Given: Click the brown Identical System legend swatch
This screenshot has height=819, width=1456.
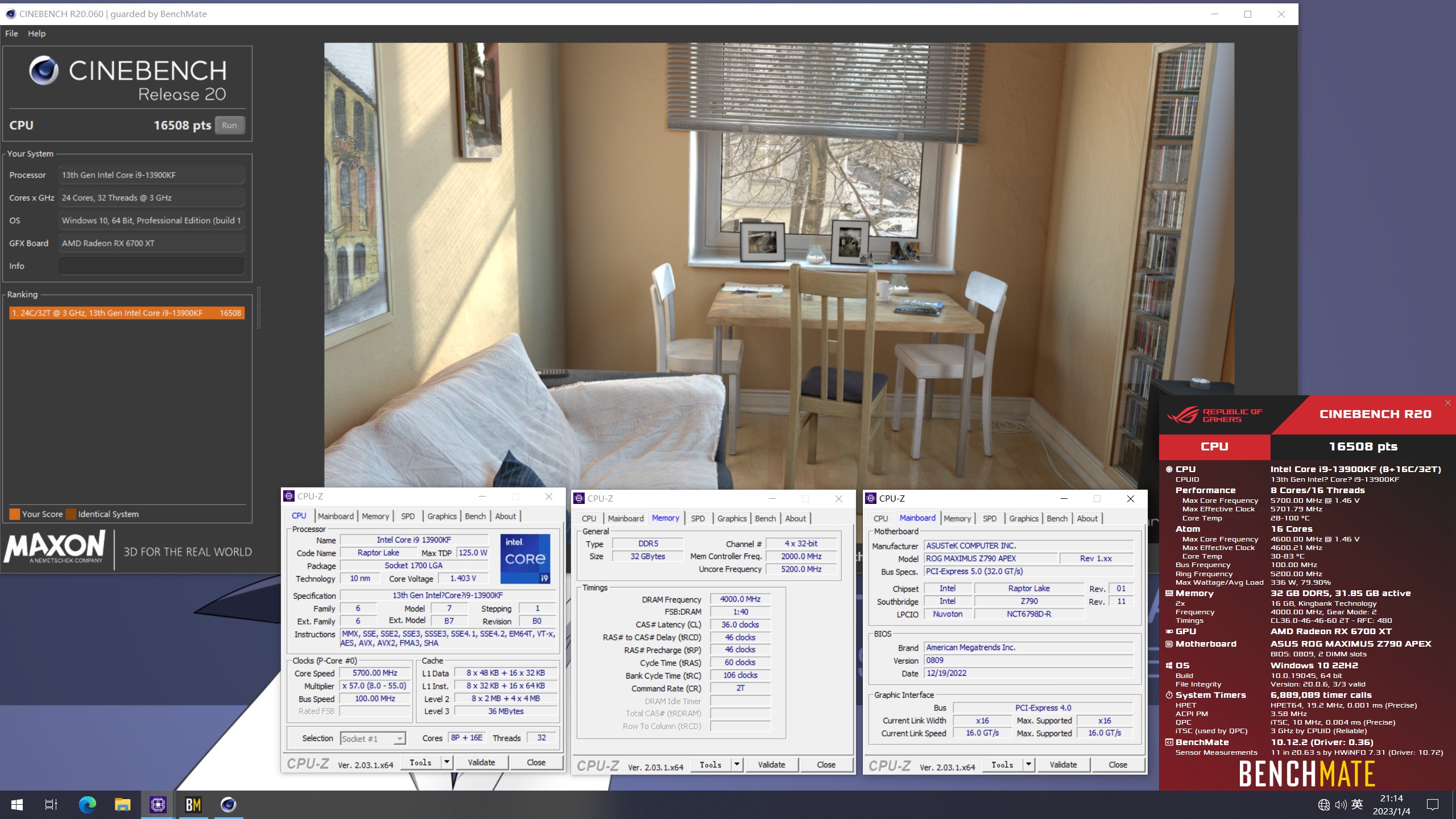Looking at the screenshot, I should coord(71,514).
